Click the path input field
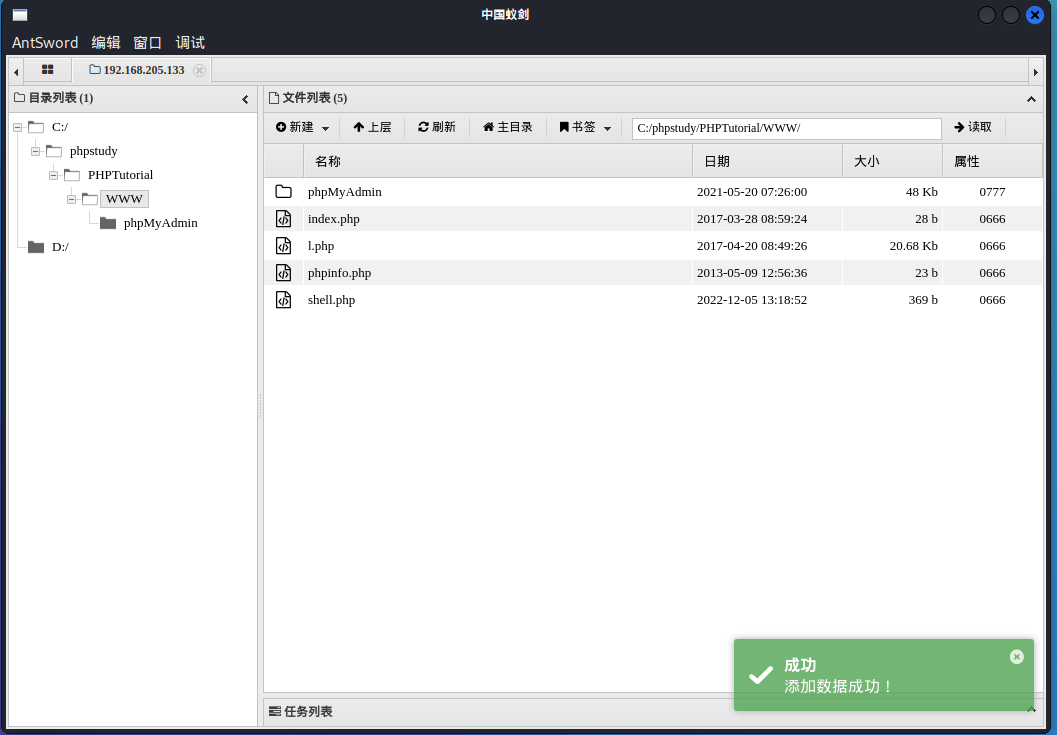This screenshot has height=735, width=1057. (x=787, y=128)
